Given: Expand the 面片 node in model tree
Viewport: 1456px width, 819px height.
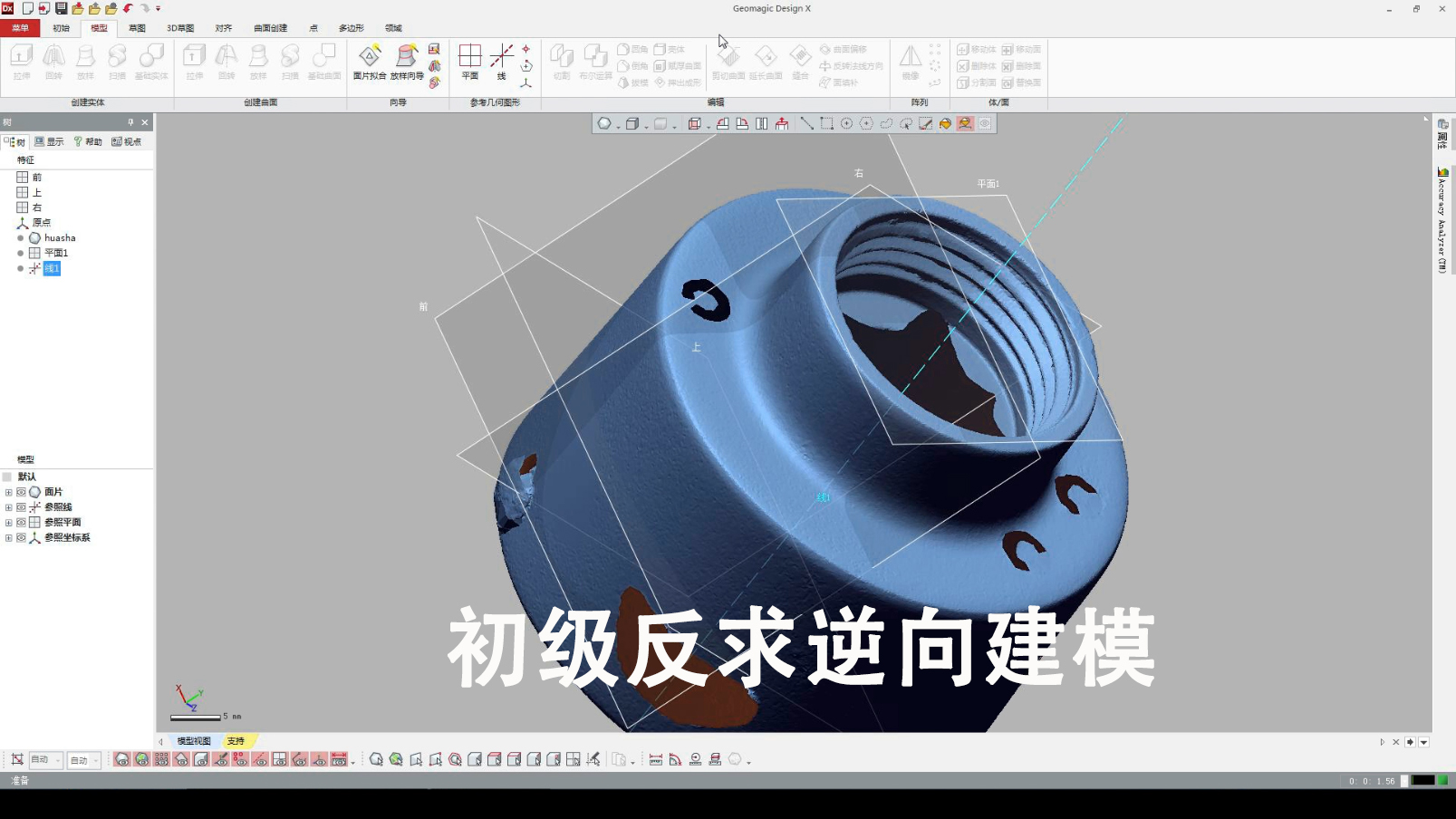Looking at the screenshot, I should click(x=9, y=492).
